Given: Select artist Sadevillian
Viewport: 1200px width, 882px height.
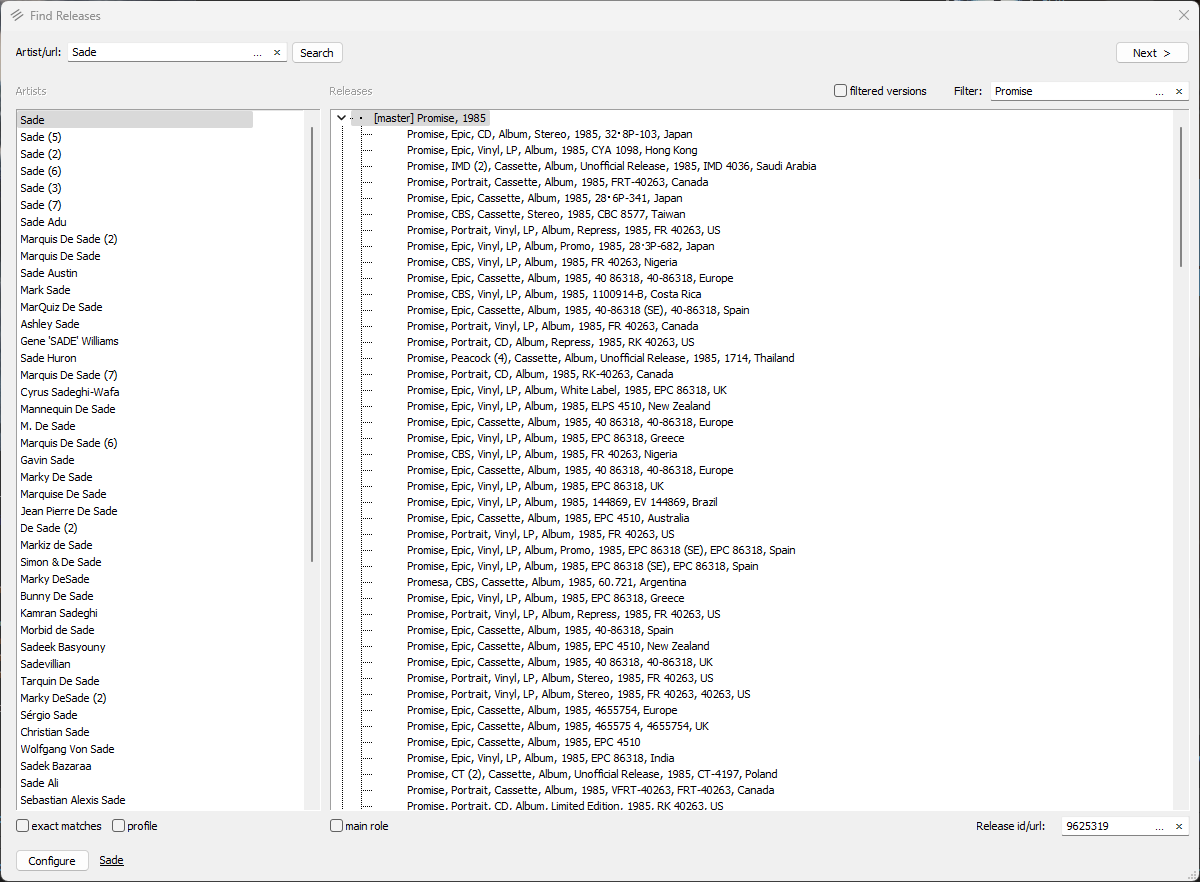Looking at the screenshot, I should (x=45, y=664).
